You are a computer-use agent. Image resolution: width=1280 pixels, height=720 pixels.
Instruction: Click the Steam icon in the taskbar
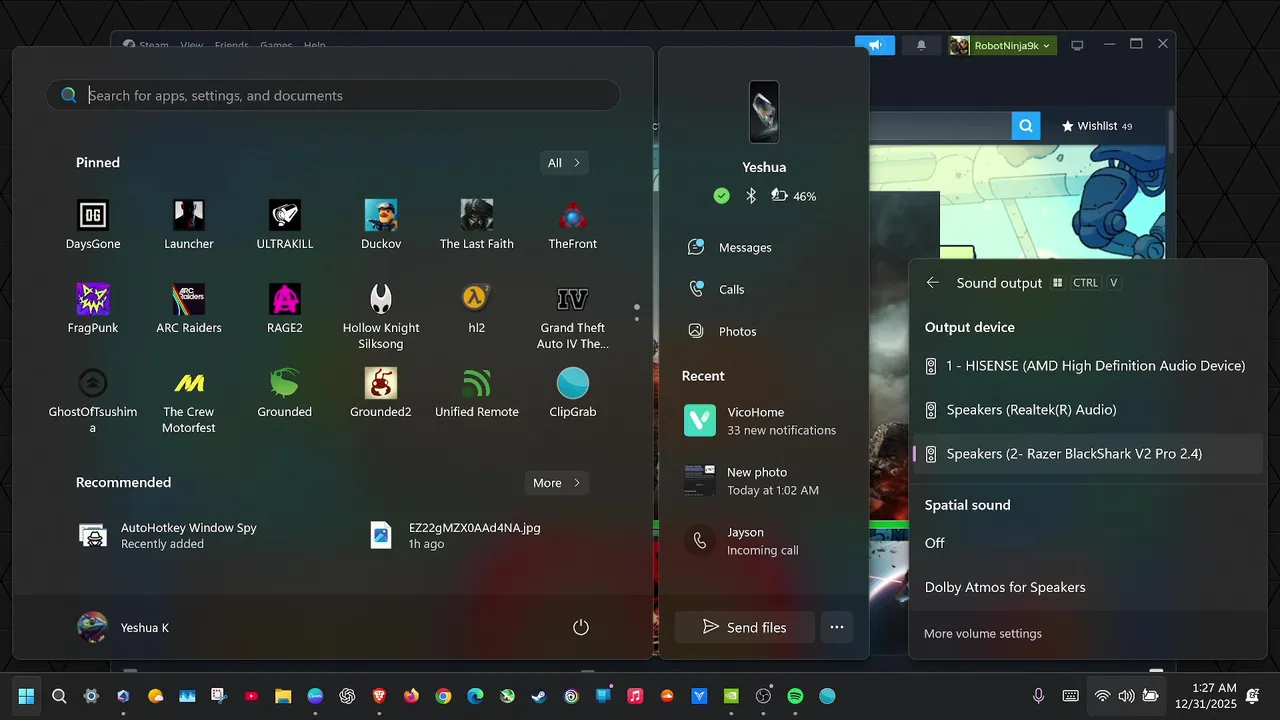coord(539,696)
